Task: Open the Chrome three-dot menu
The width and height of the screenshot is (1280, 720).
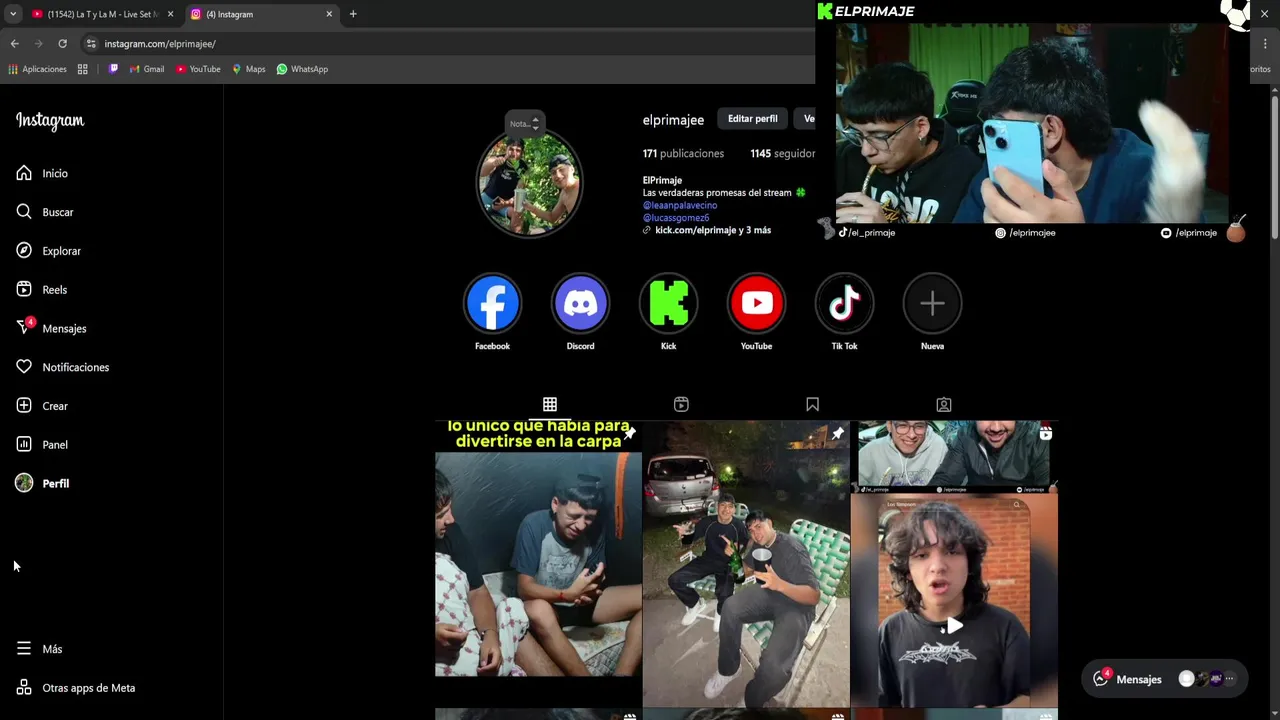Action: coord(1265,44)
